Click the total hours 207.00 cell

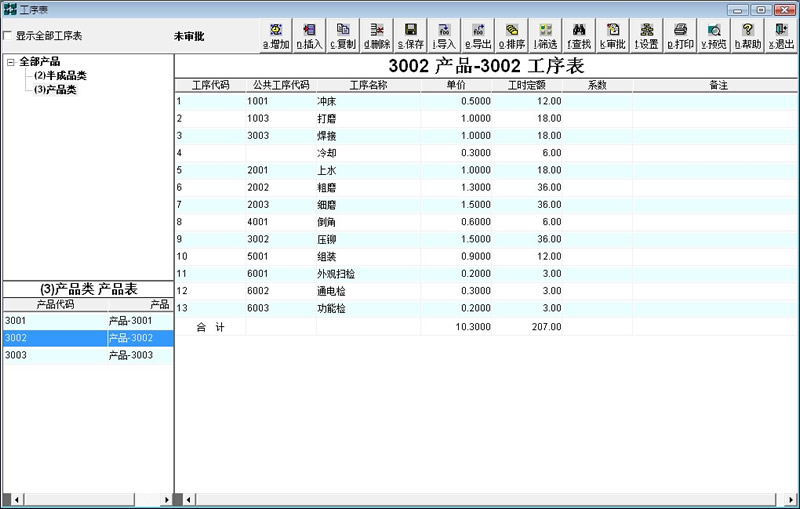[x=527, y=327]
